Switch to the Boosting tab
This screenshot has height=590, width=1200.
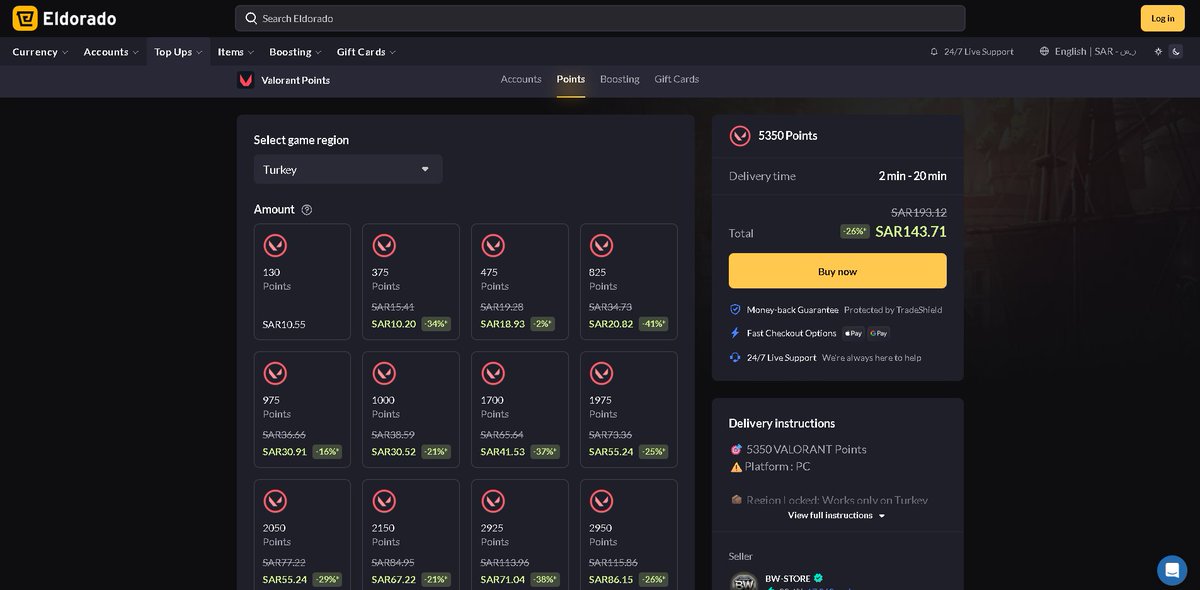tap(620, 80)
